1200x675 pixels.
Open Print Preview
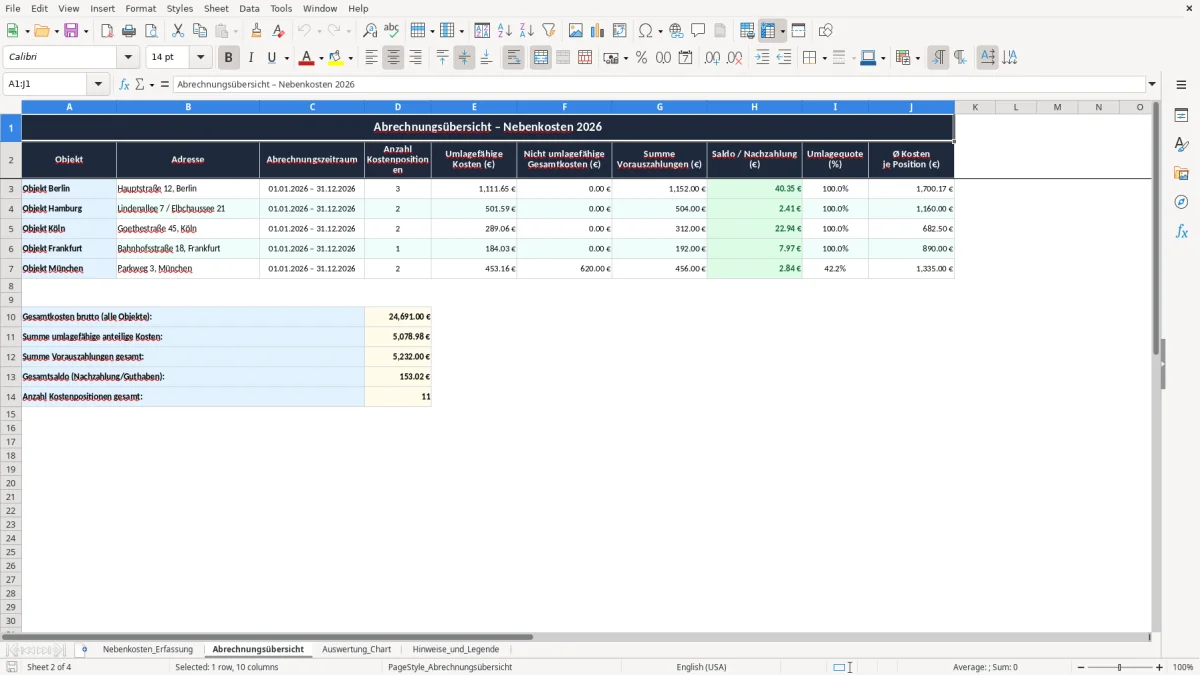[151, 31]
